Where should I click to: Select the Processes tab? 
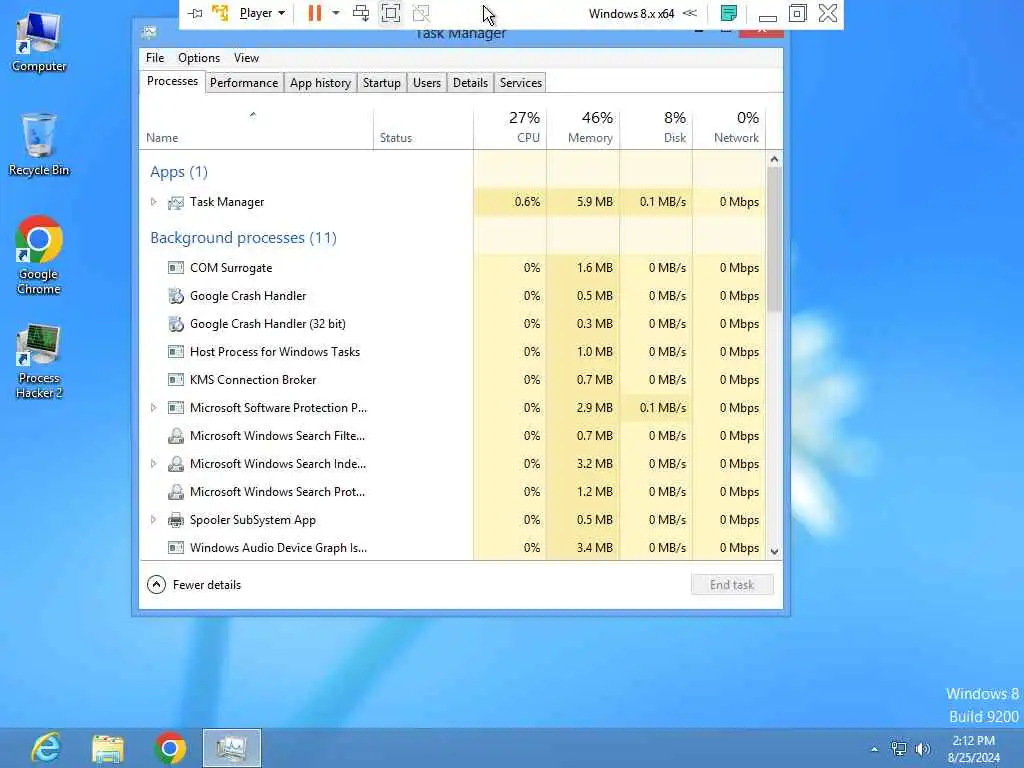pyautogui.click(x=172, y=81)
